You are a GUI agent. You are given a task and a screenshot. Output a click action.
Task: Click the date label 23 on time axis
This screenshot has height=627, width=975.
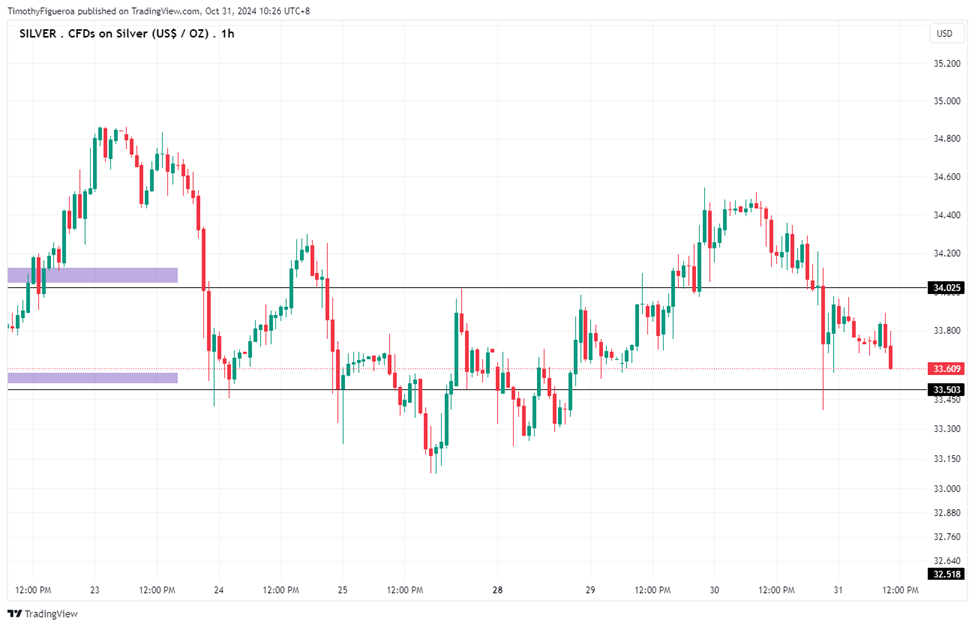[x=95, y=590]
